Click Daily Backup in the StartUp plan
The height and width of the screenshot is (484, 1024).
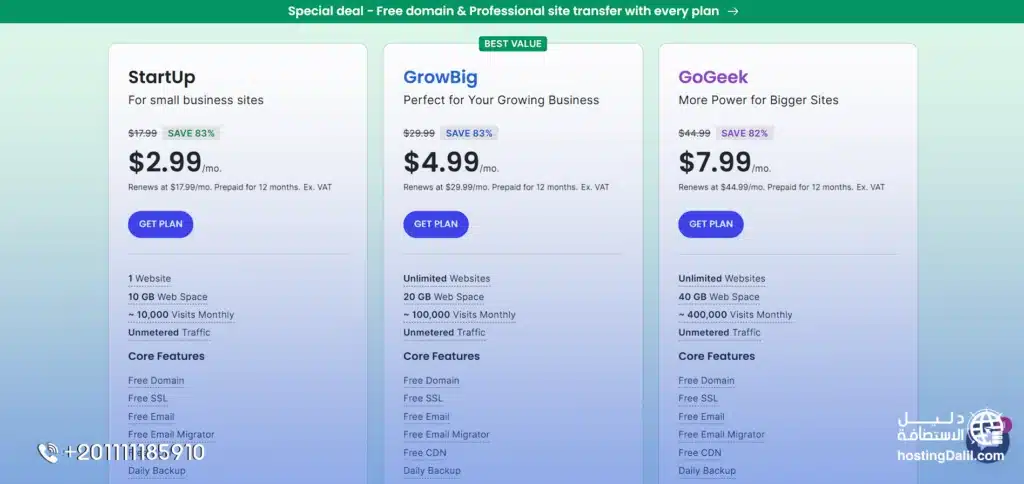157,470
